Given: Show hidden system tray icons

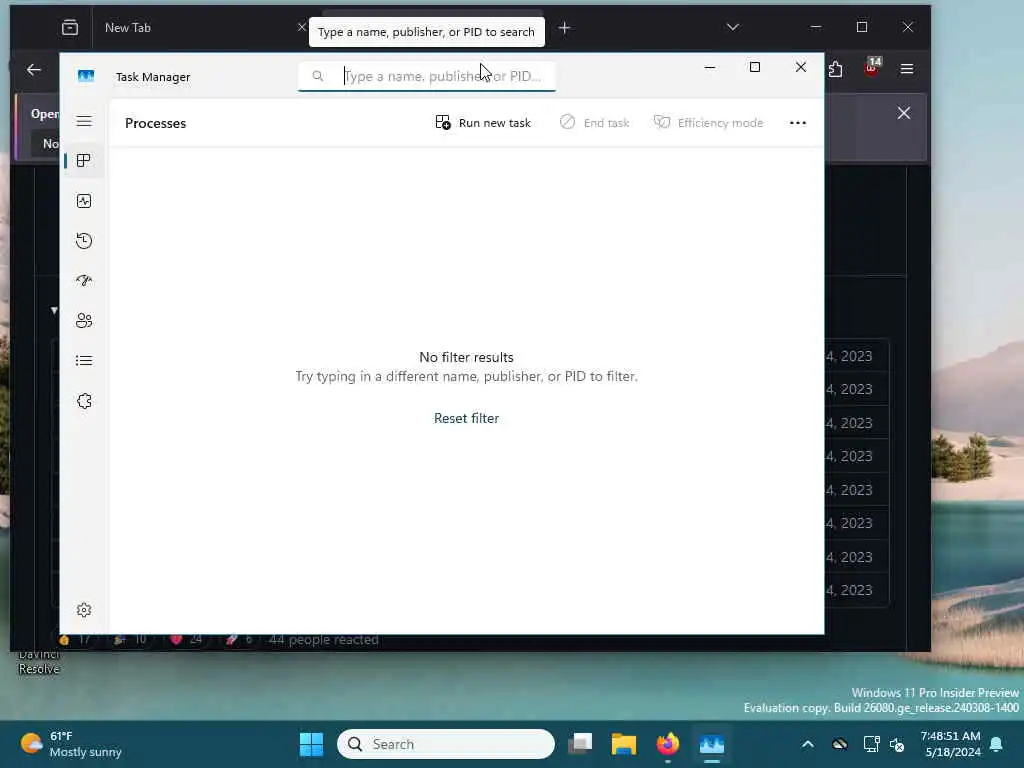Looking at the screenshot, I should [x=808, y=744].
